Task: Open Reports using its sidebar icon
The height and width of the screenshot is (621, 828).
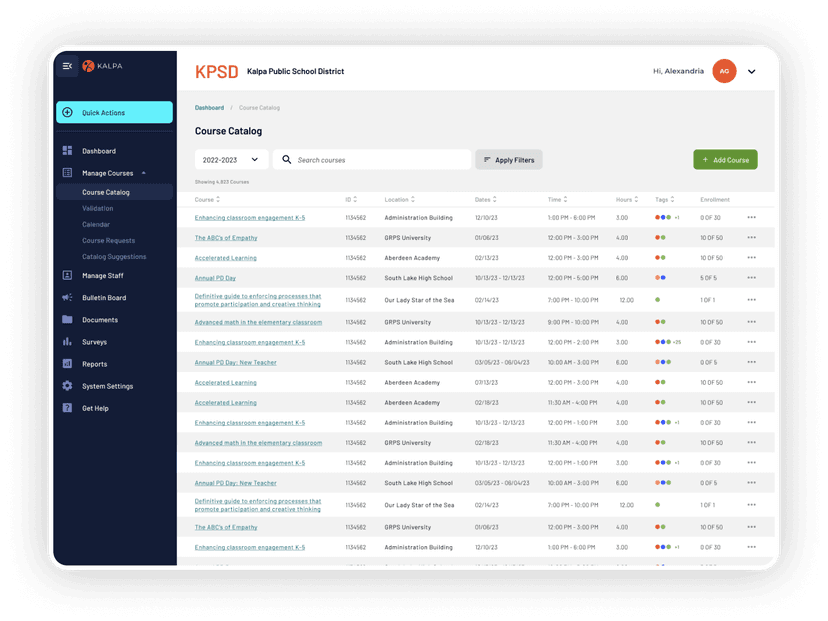Action: click(67, 361)
